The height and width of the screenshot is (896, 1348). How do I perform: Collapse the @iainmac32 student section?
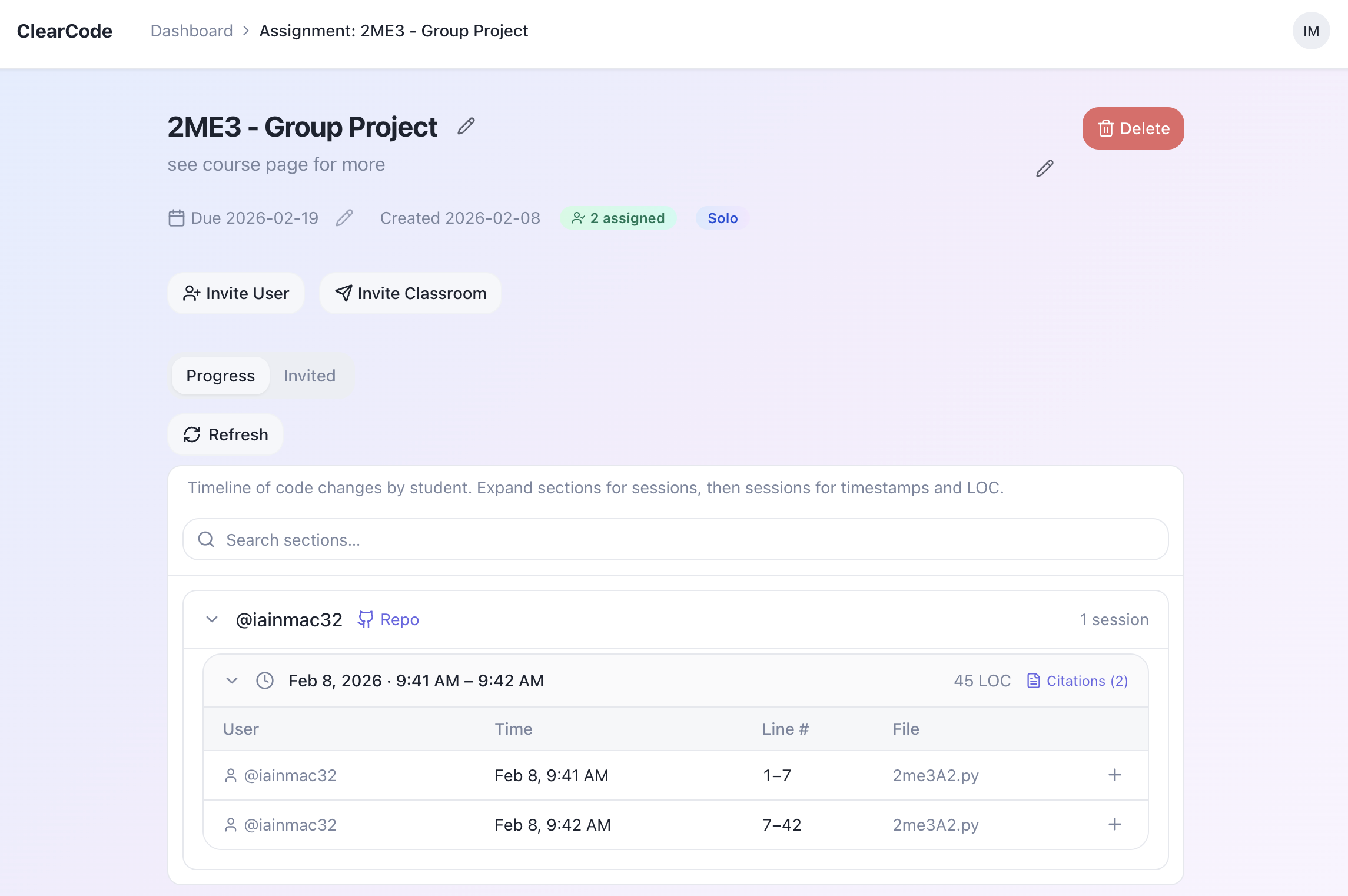212,620
